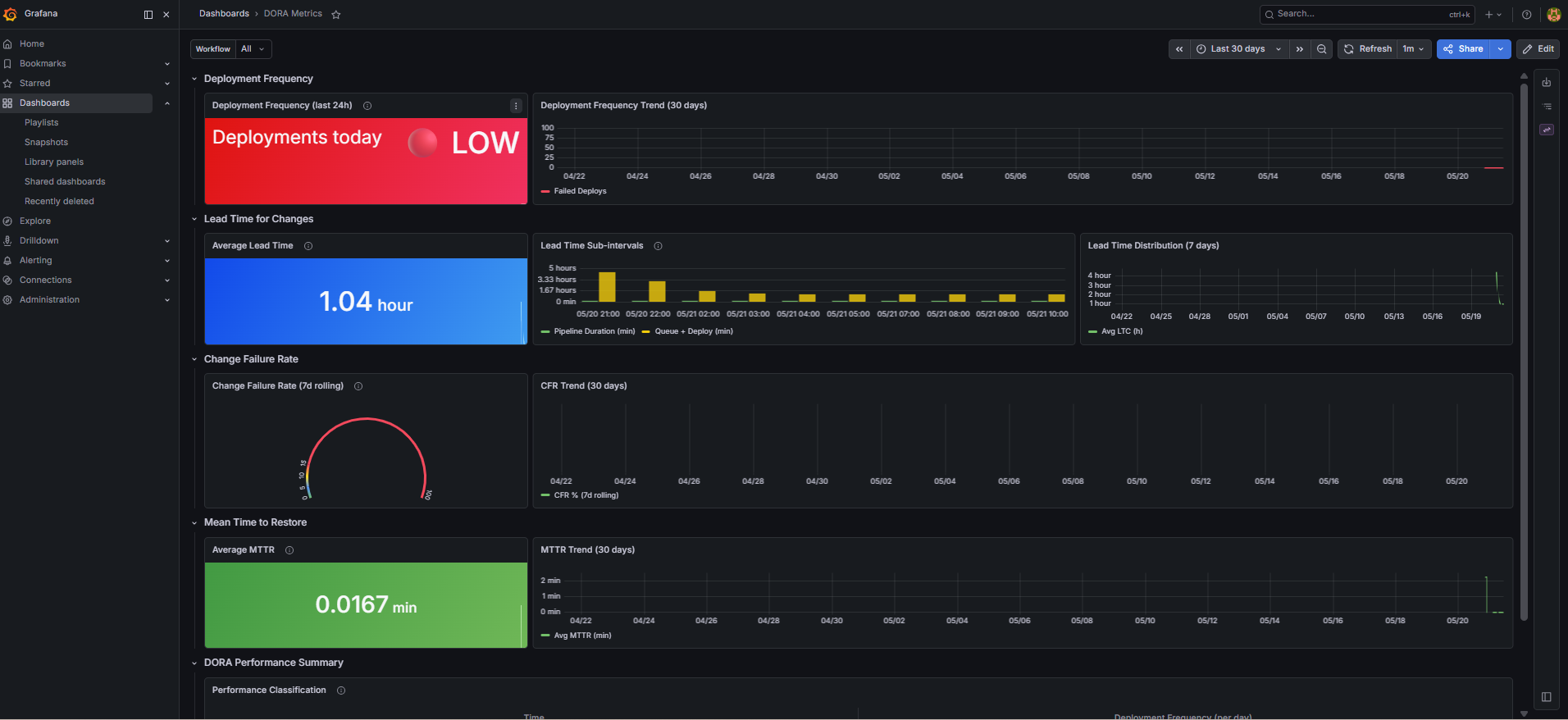The width and height of the screenshot is (1568, 720).
Task: Open Home in navigation
Action: click(x=32, y=44)
